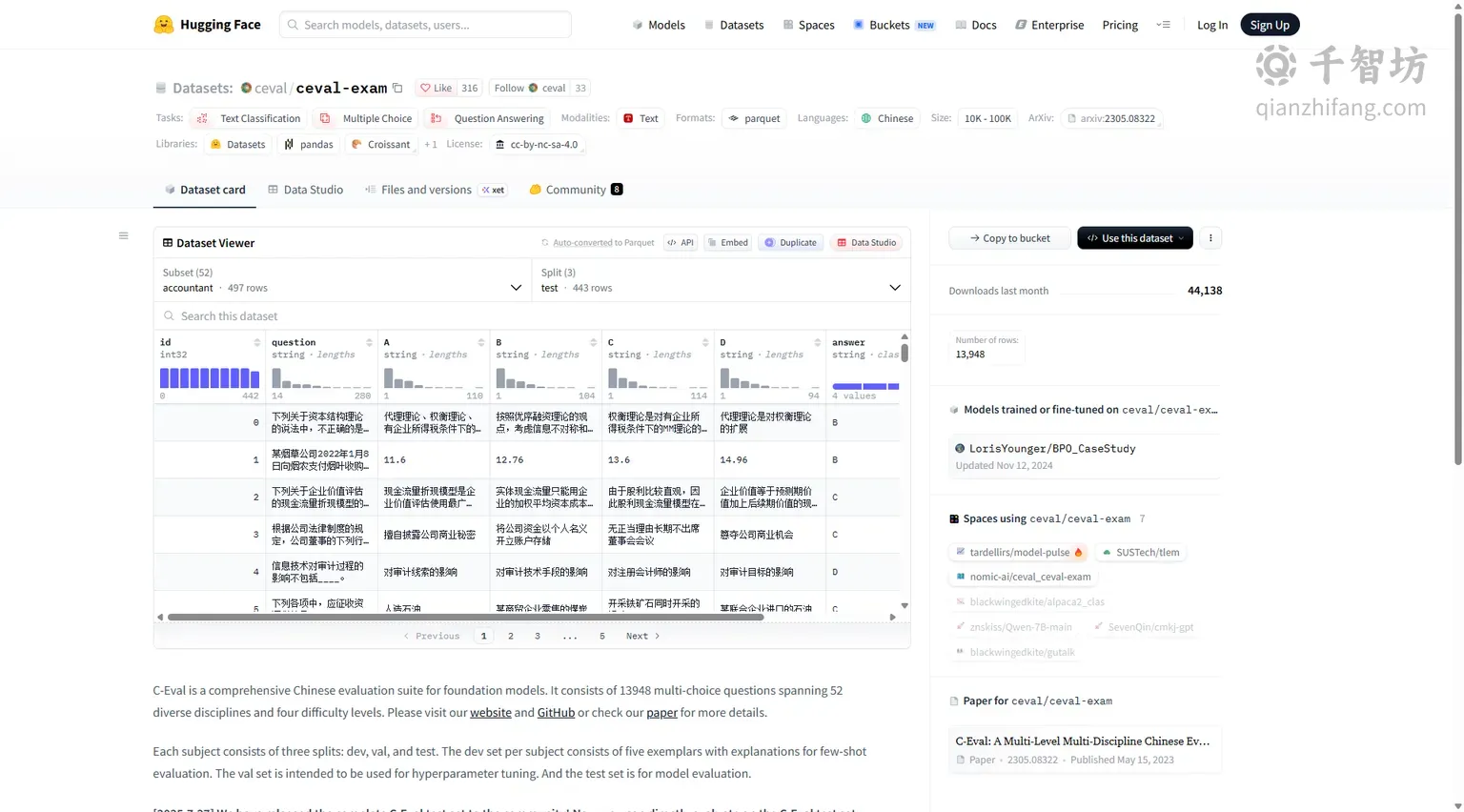1464x812 pixels.
Task: Sort by the id column
Action: pos(256,342)
